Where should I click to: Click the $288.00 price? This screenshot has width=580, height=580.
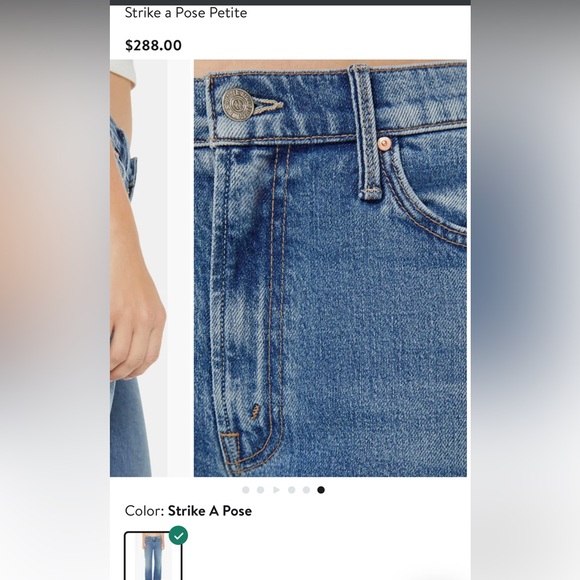tap(153, 45)
